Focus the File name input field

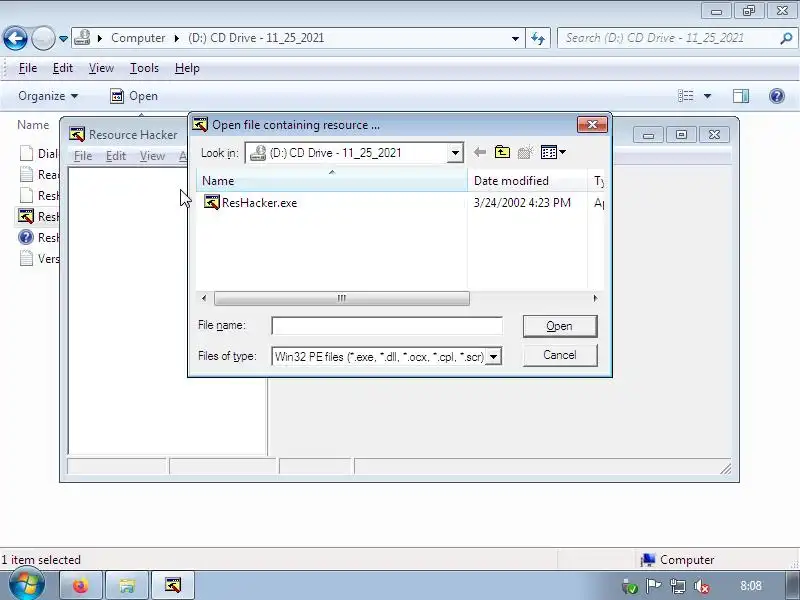pos(387,326)
